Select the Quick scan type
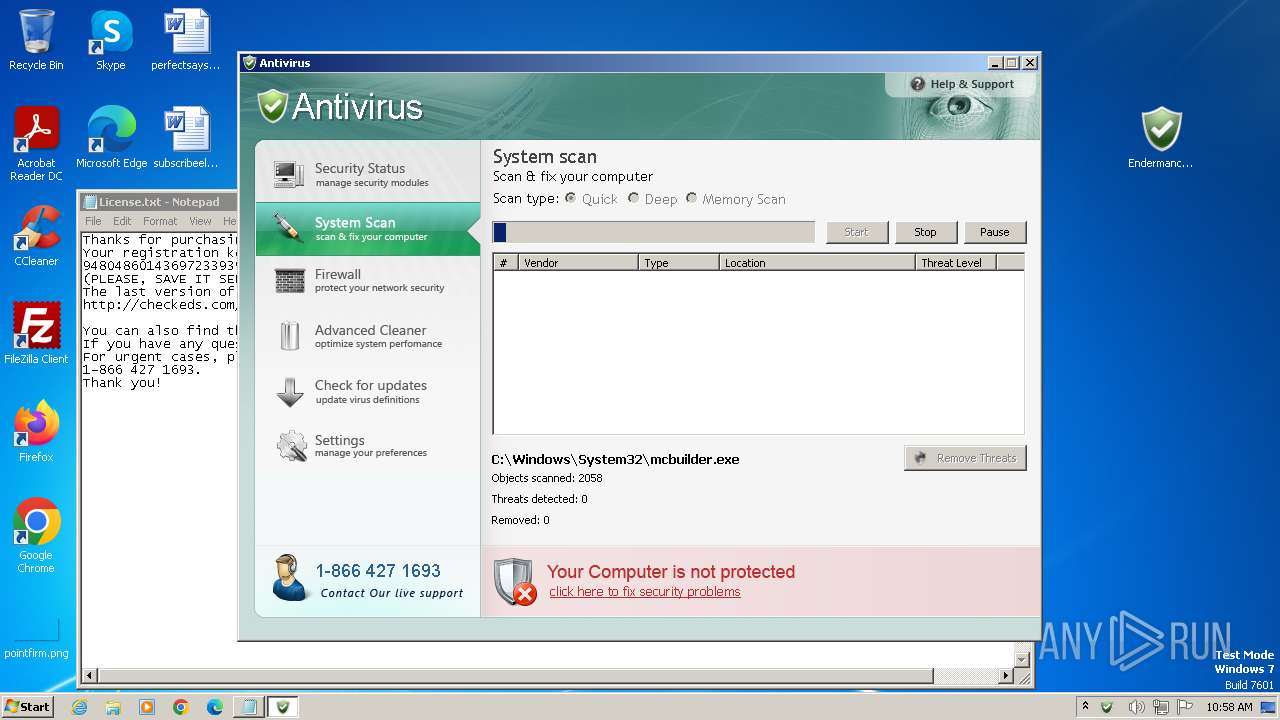Viewport: 1280px width, 720px height. click(x=591, y=199)
